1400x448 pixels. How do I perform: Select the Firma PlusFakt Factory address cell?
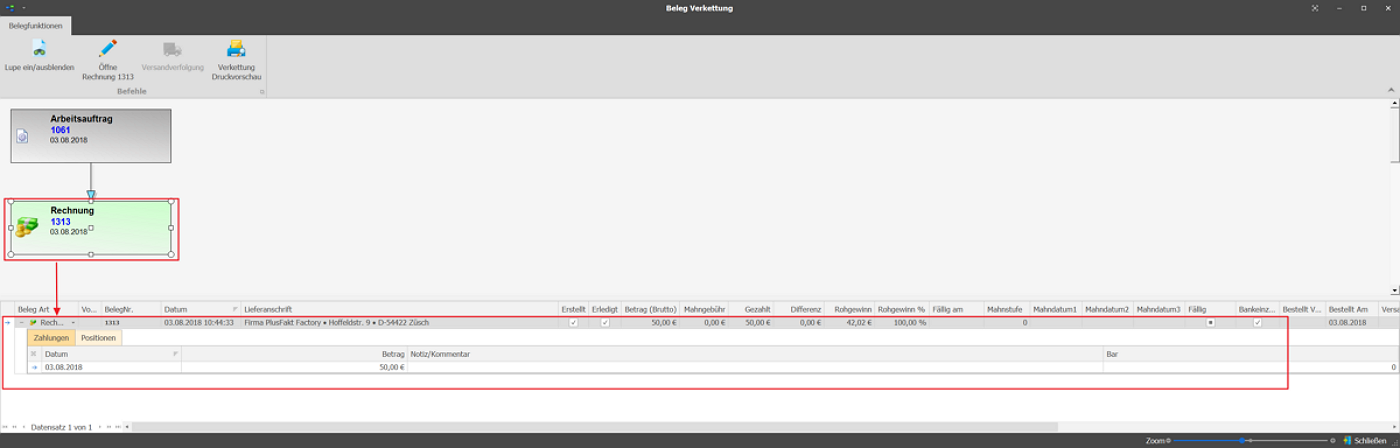coord(399,323)
